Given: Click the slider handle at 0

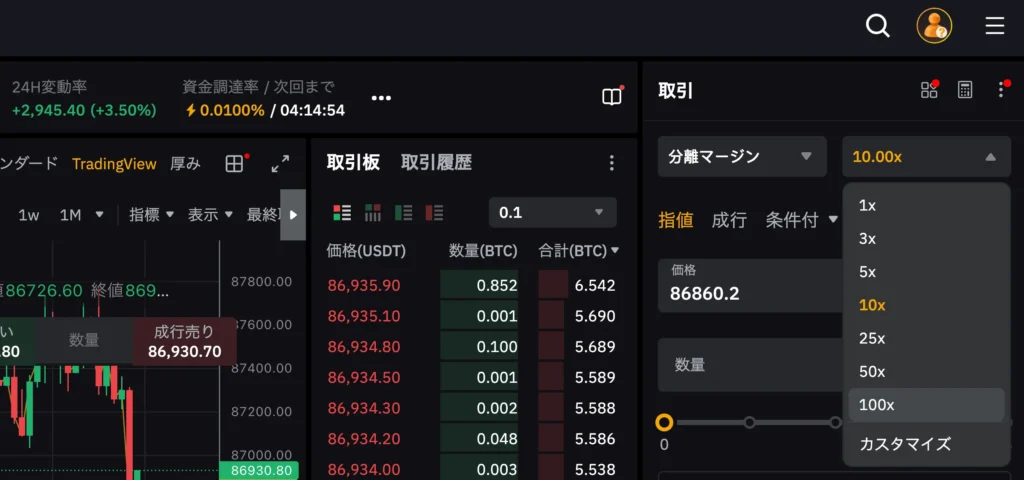Looking at the screenshot, I should pyautogui.click(x=664, y=423).
